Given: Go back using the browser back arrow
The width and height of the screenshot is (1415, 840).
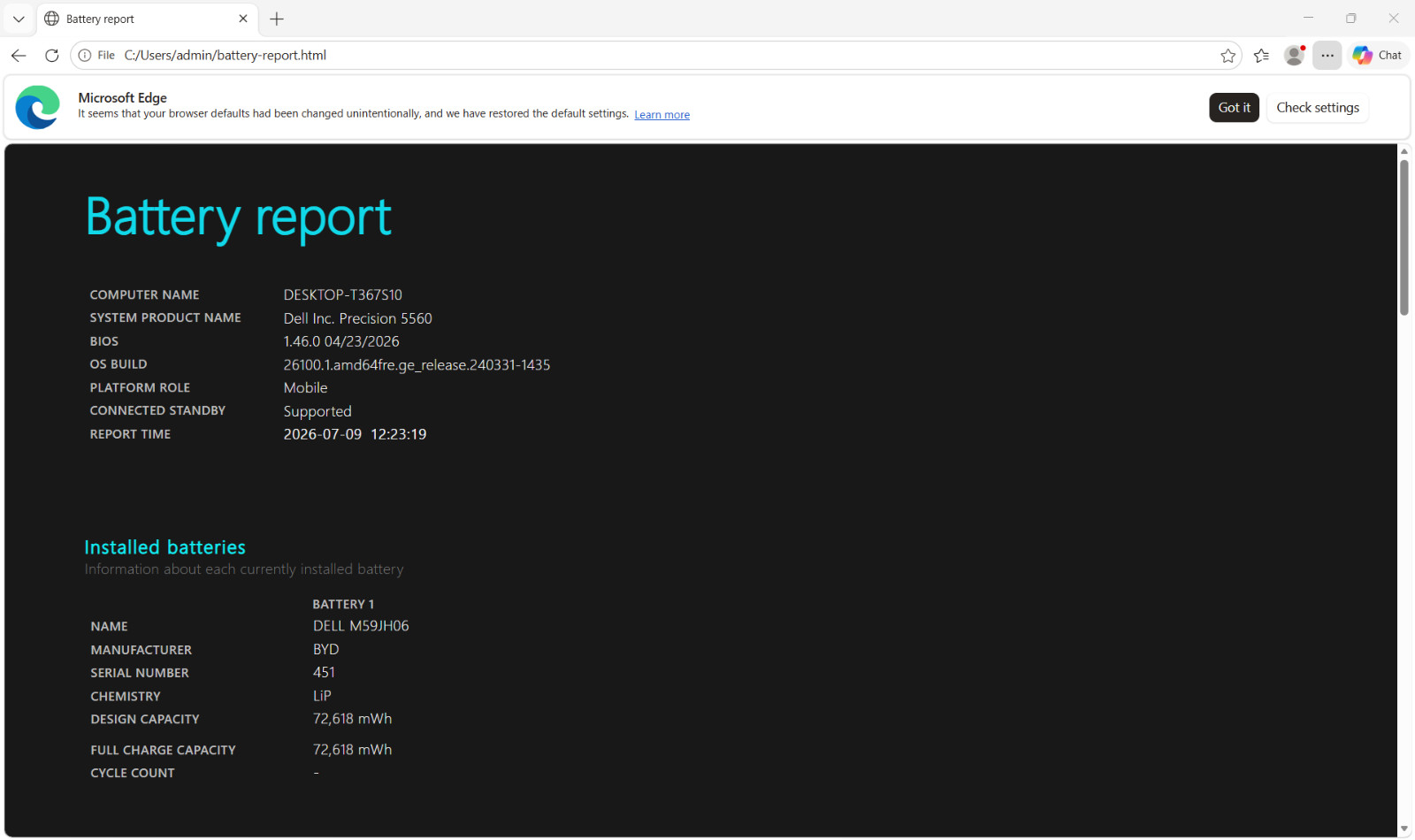Looking at the screenshot, I should click(x=19, y=55).
